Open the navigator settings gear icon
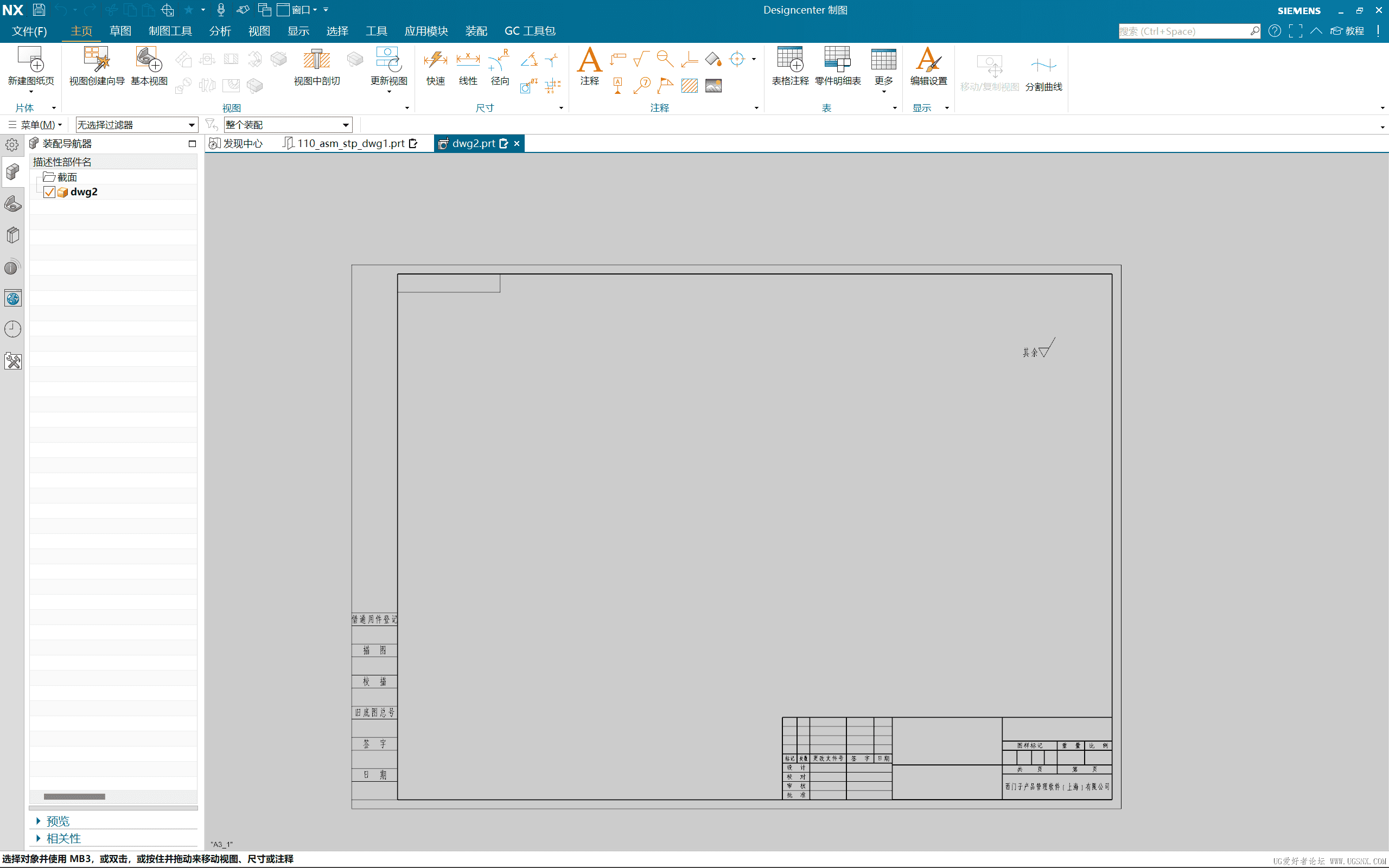This screenshot has width=1389, height=868. 12,145
